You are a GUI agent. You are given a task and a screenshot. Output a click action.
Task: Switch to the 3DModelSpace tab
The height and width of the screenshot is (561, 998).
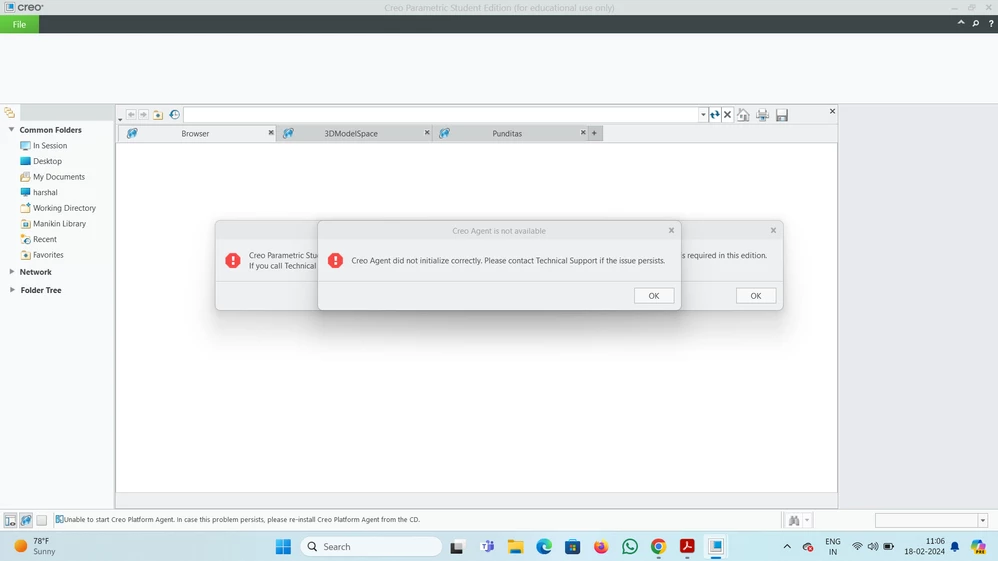(x=351, y=133)
